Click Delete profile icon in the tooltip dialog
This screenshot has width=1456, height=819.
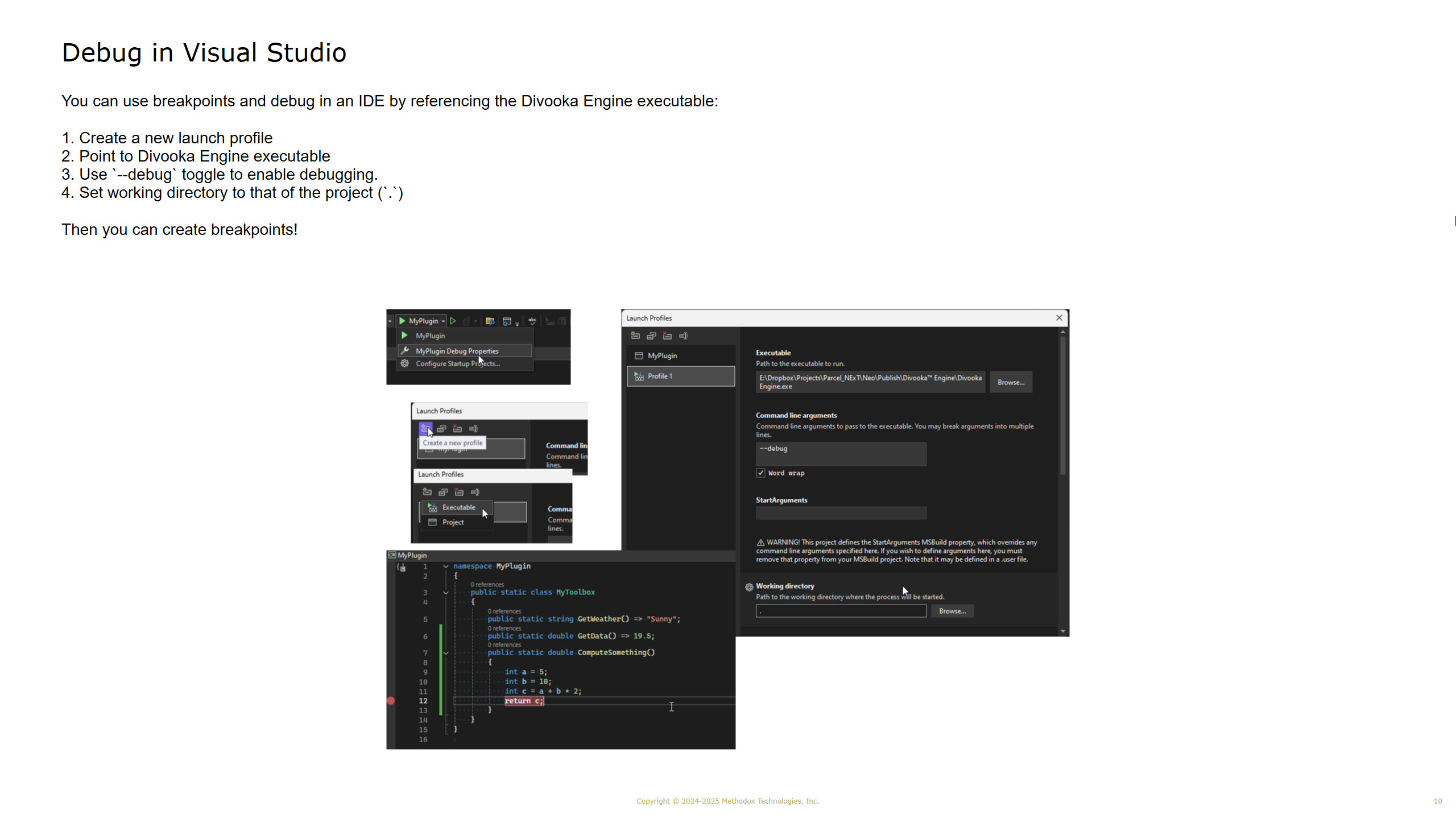[457, 428]
